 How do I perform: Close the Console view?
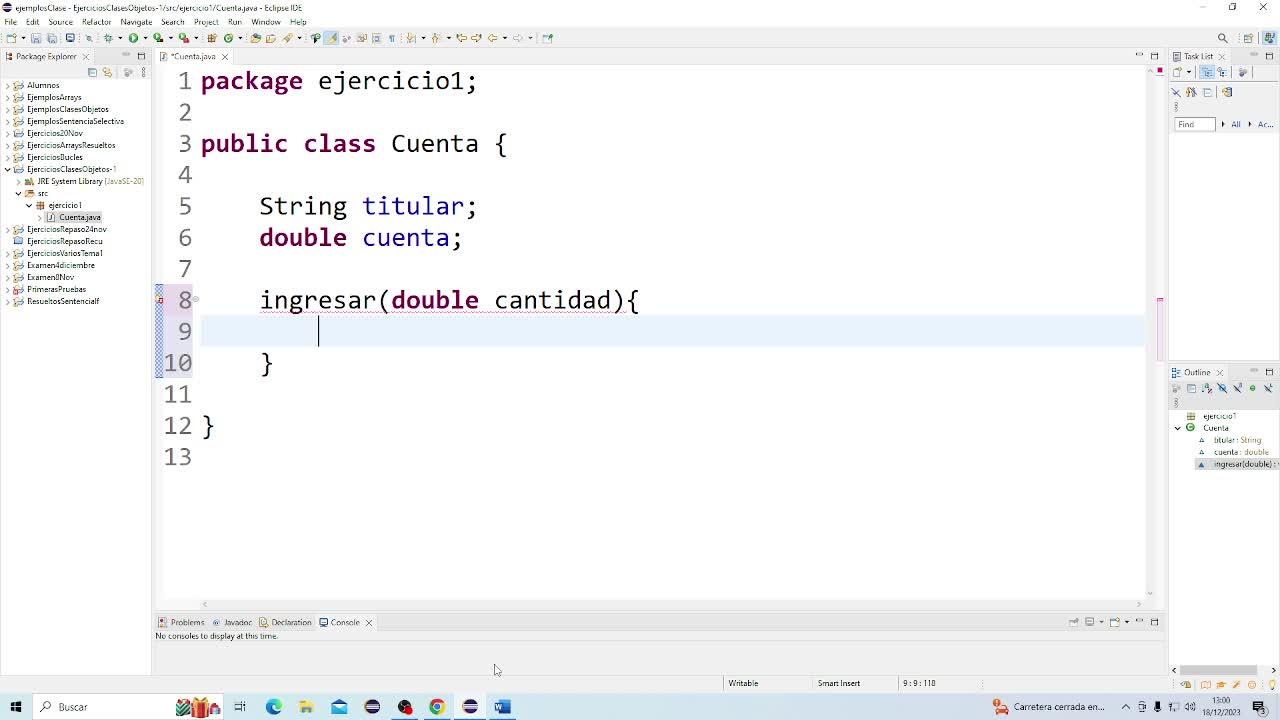pos(369,622)
